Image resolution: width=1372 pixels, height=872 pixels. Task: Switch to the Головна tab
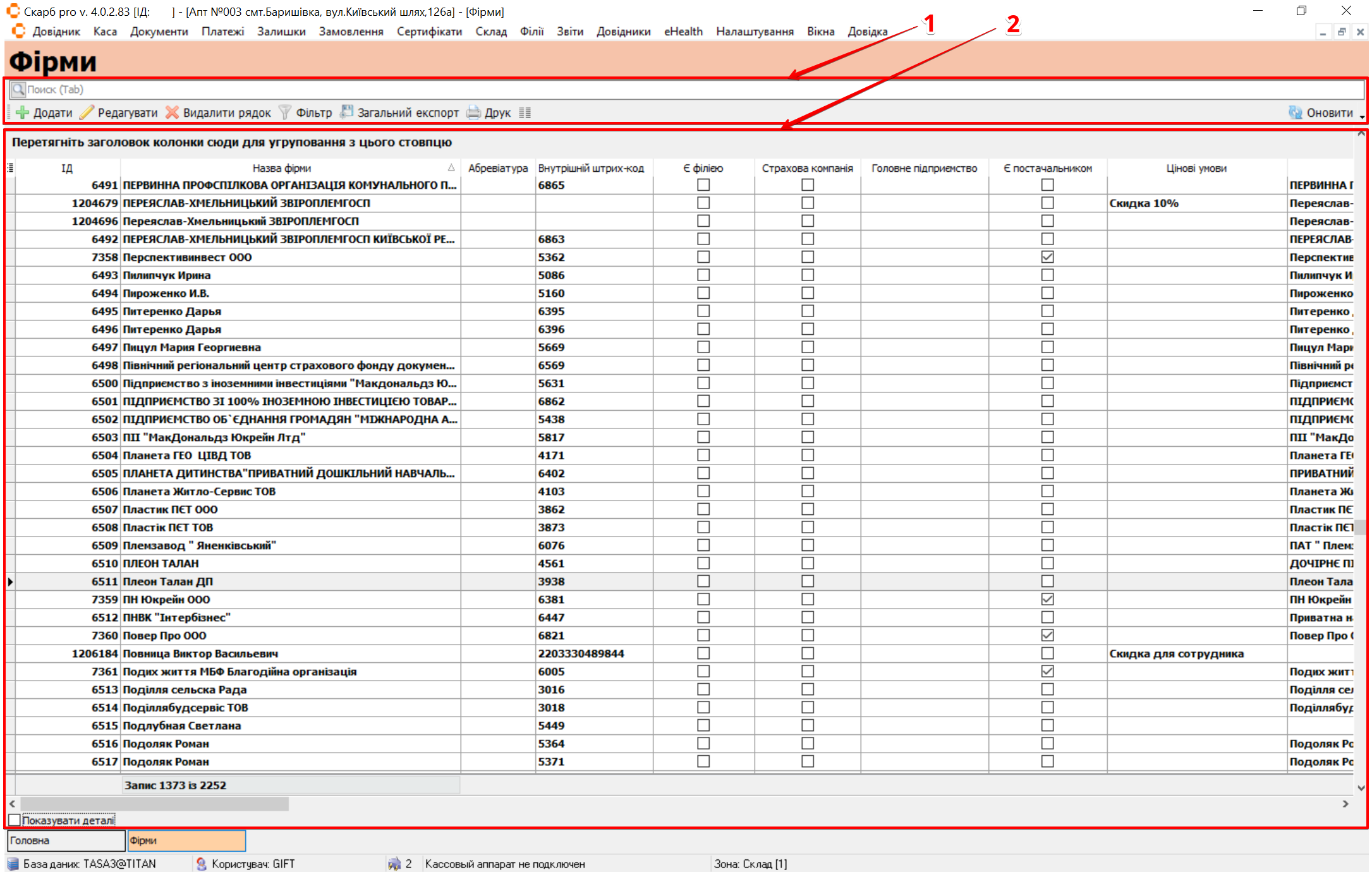tap(66, 840)
